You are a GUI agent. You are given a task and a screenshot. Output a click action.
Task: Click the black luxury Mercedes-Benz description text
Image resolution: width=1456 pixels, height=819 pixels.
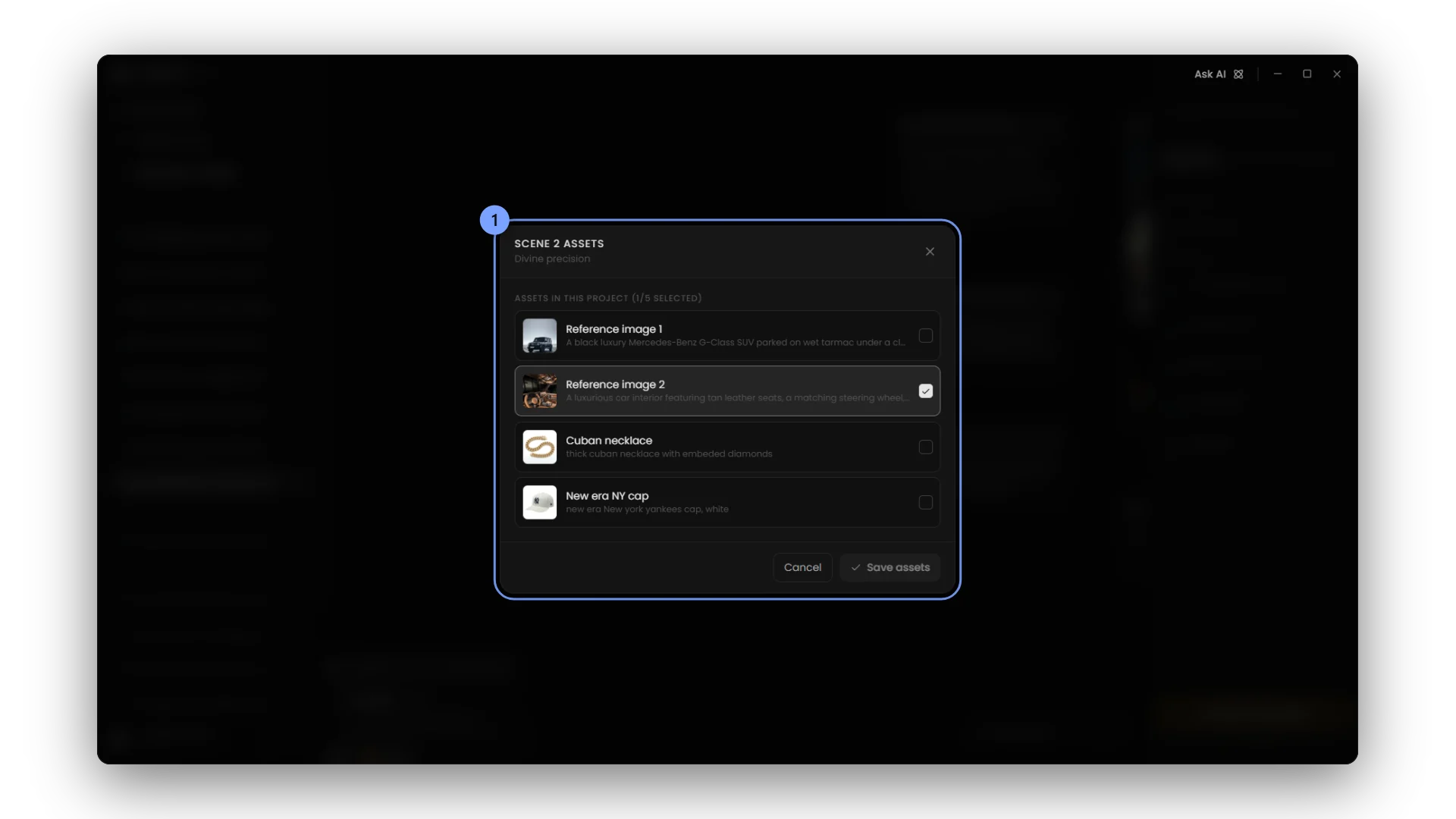(736, 343)
